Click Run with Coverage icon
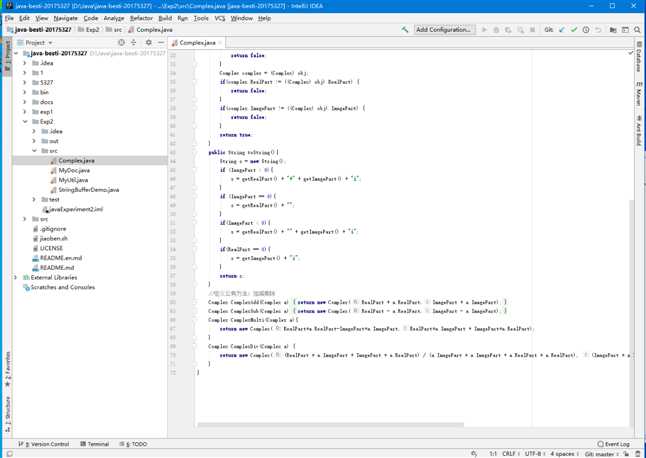 click(508, 30)
